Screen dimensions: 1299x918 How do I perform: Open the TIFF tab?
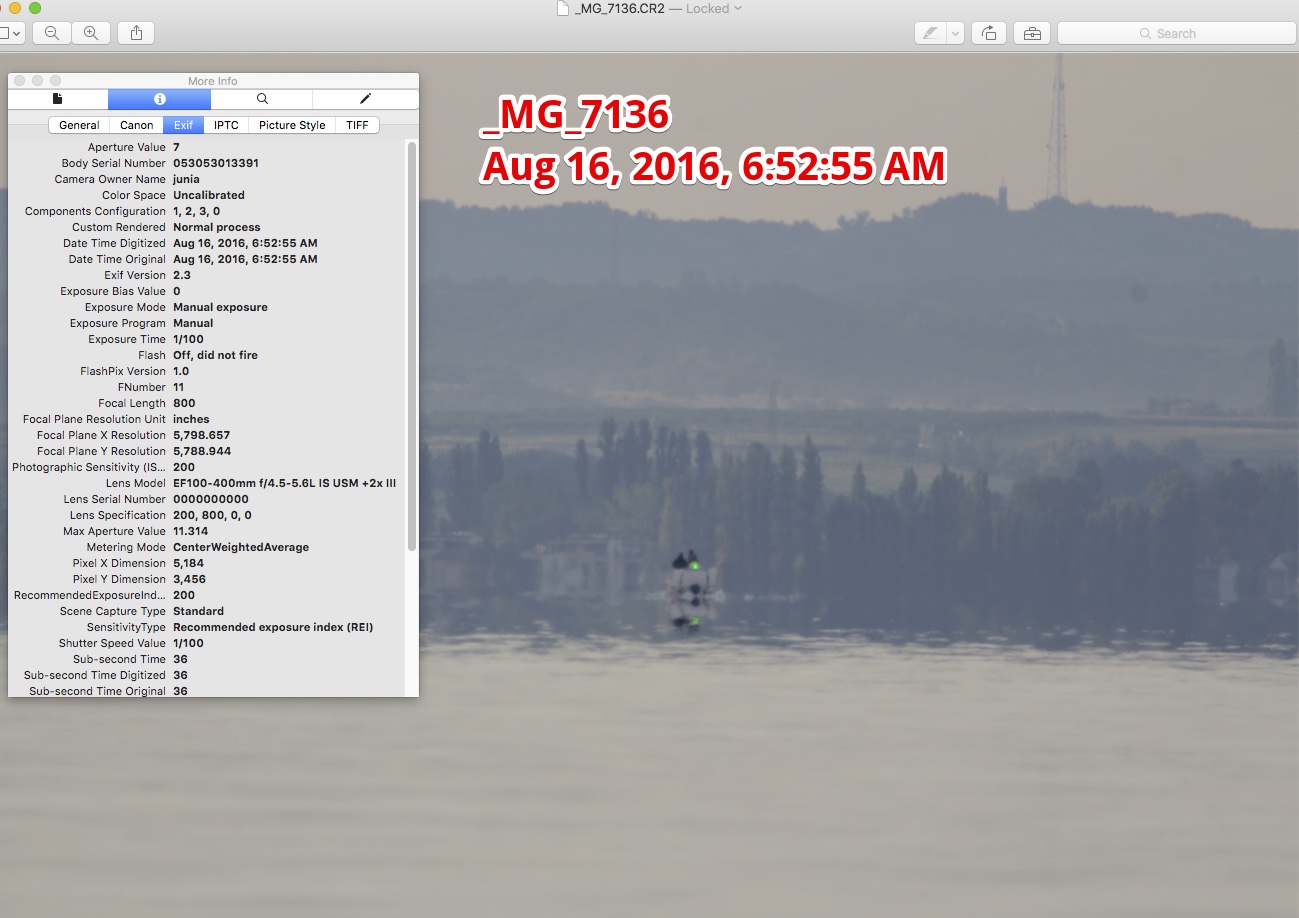357,125
